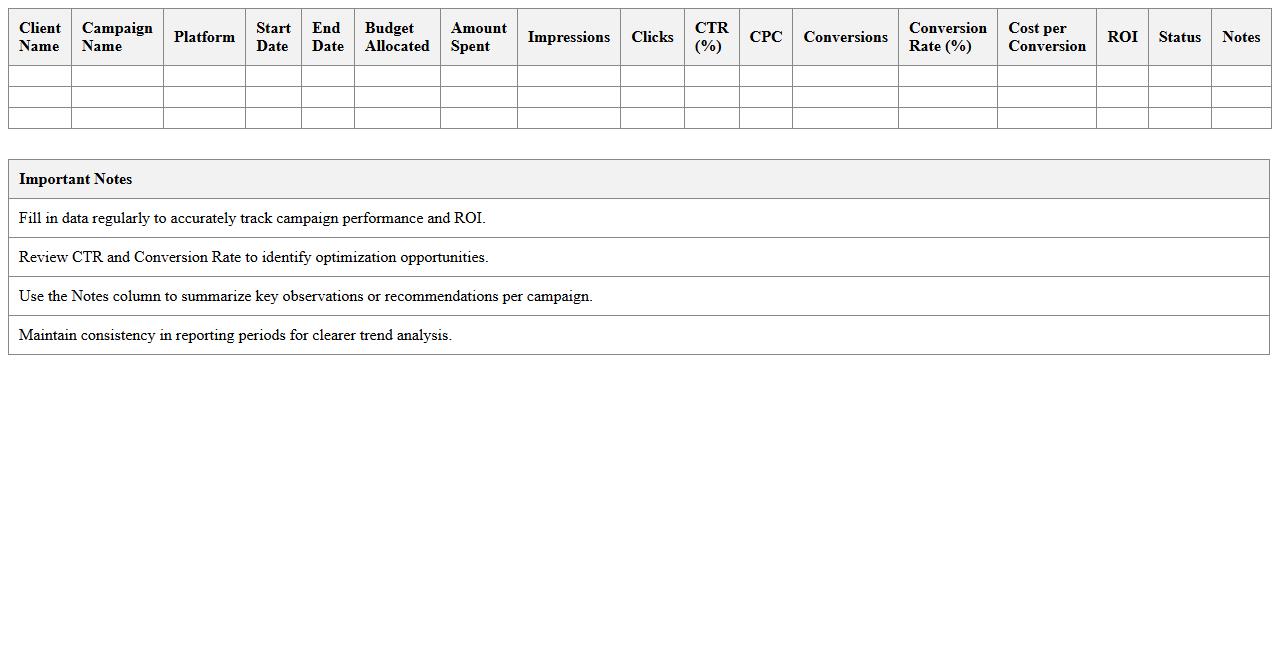Click the CPC column header
Viewport: 1278px width, 650px height.
[765, 37]
